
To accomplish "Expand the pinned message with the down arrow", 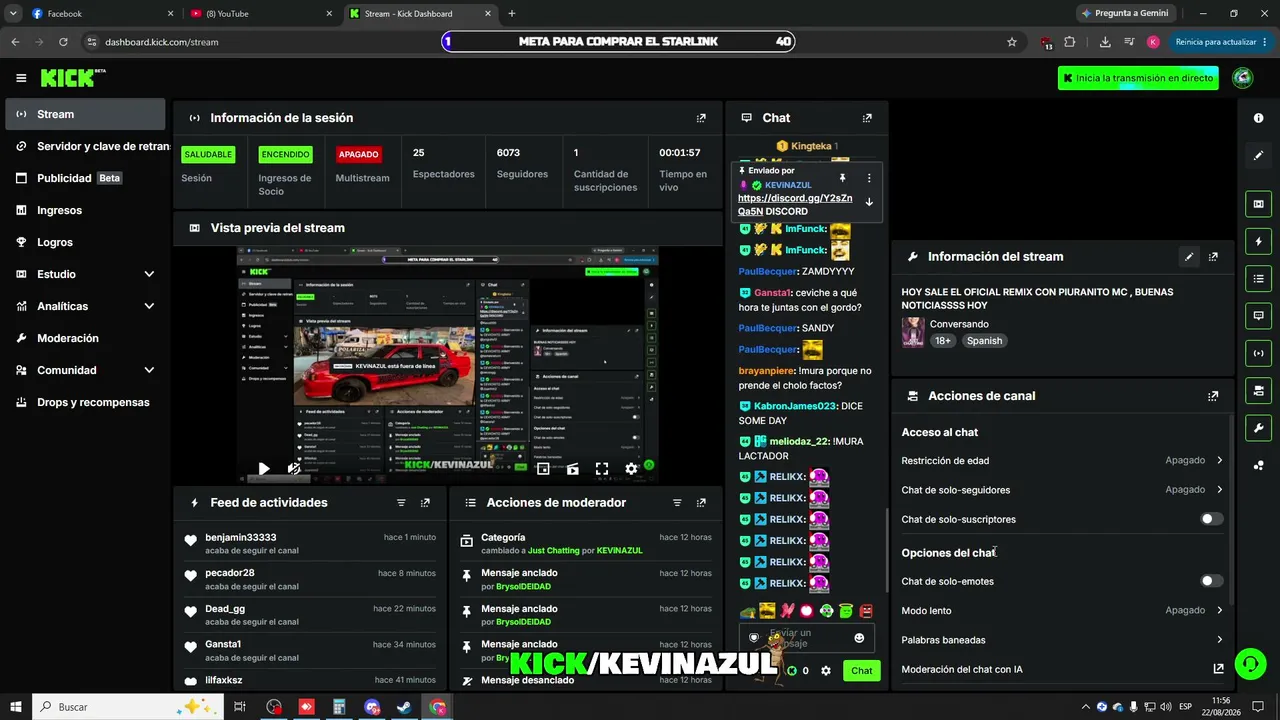I will 869,202.
